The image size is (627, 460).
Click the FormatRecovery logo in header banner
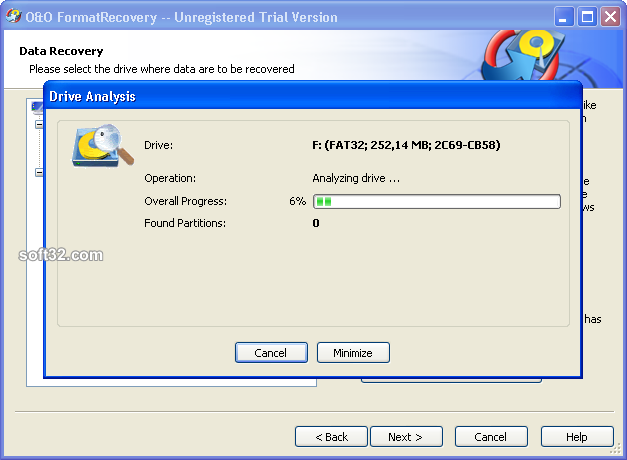[522, 54]
